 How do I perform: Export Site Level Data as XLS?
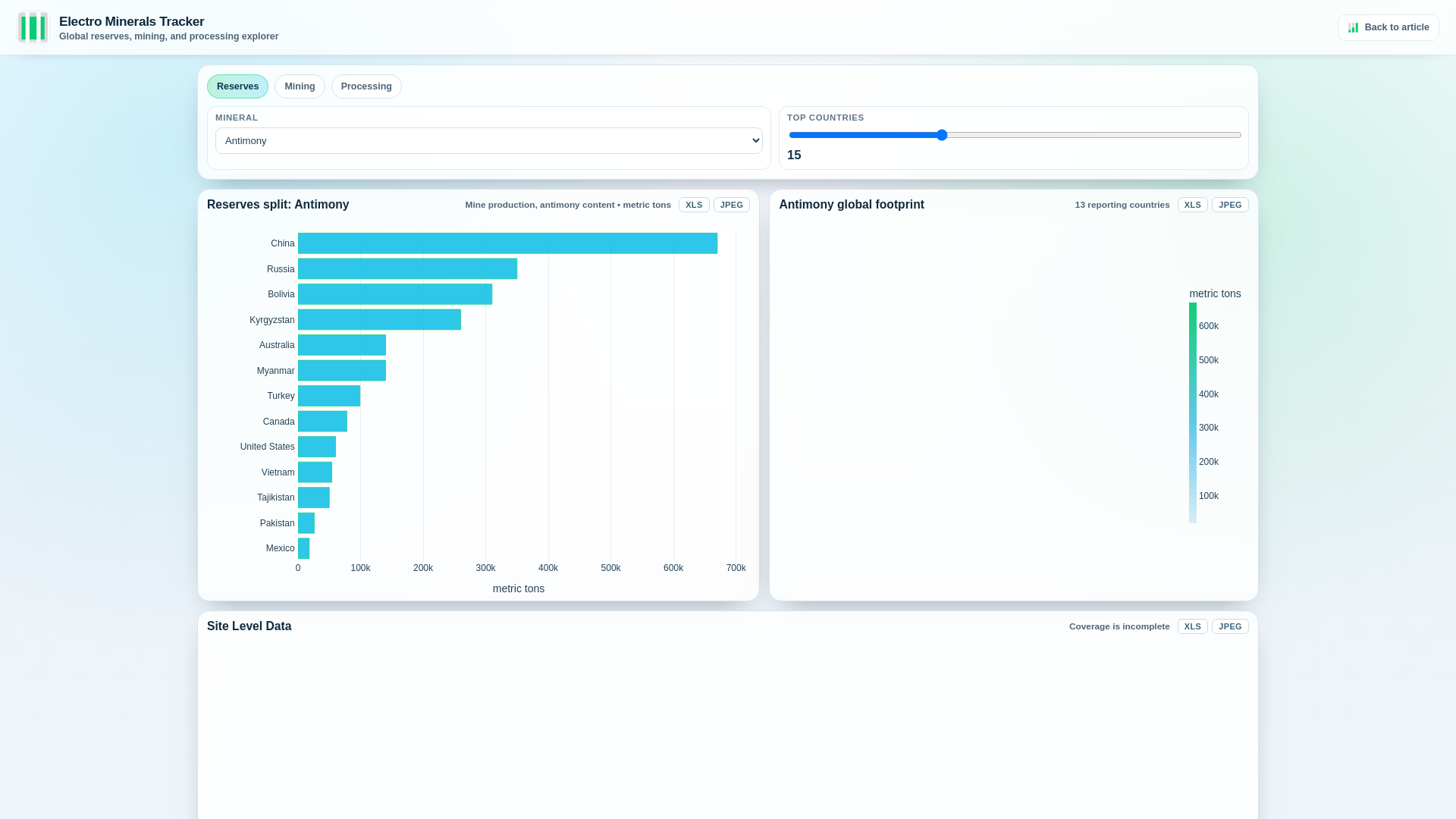pos(1192,626)
